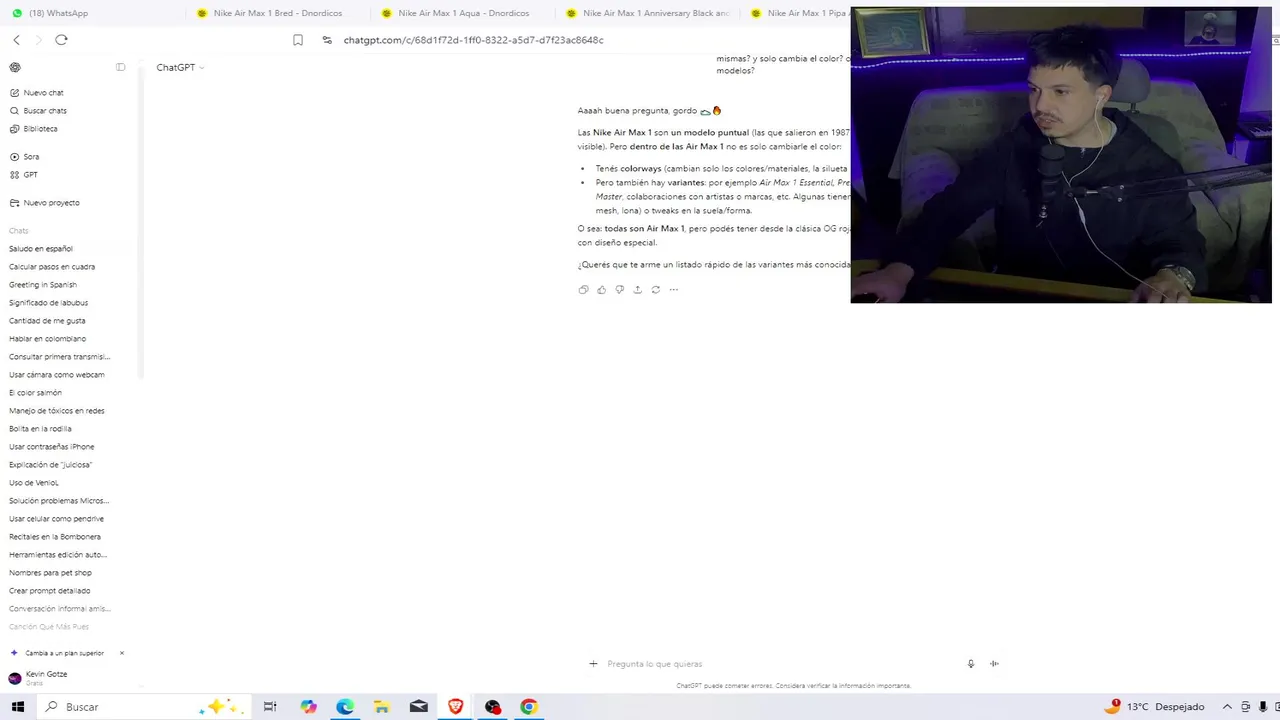Open chat 'Saludo en español'
This screenshot has width=1280, height=720.
click(x=41, y=249)
